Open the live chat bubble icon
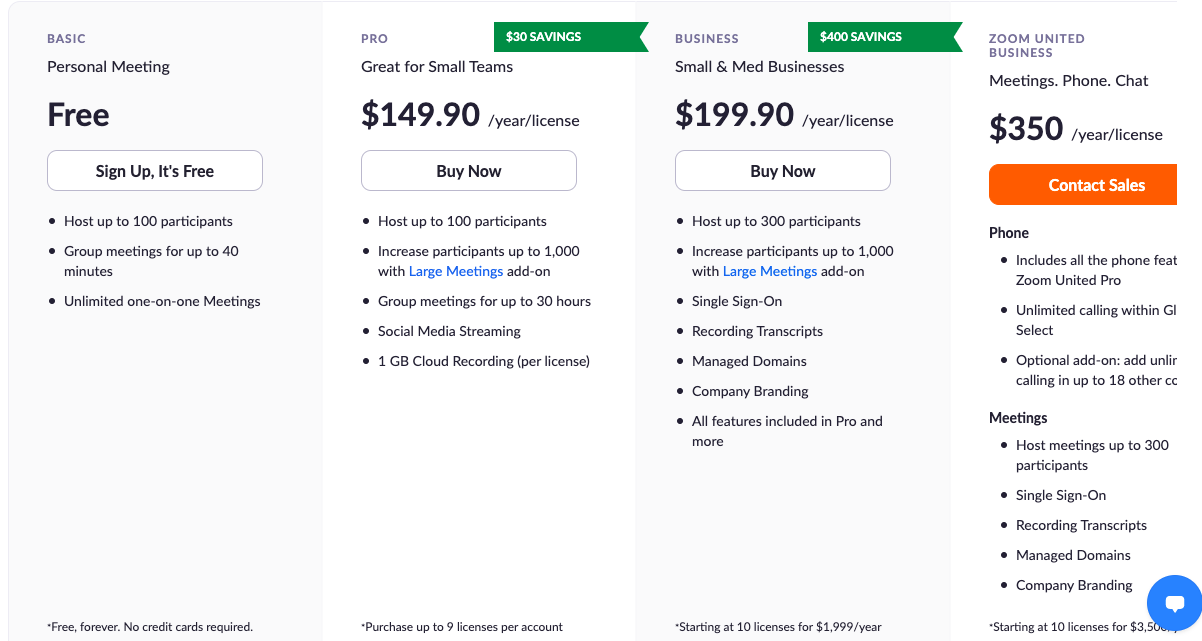1202x641 pixels. tap(1174, 603)
